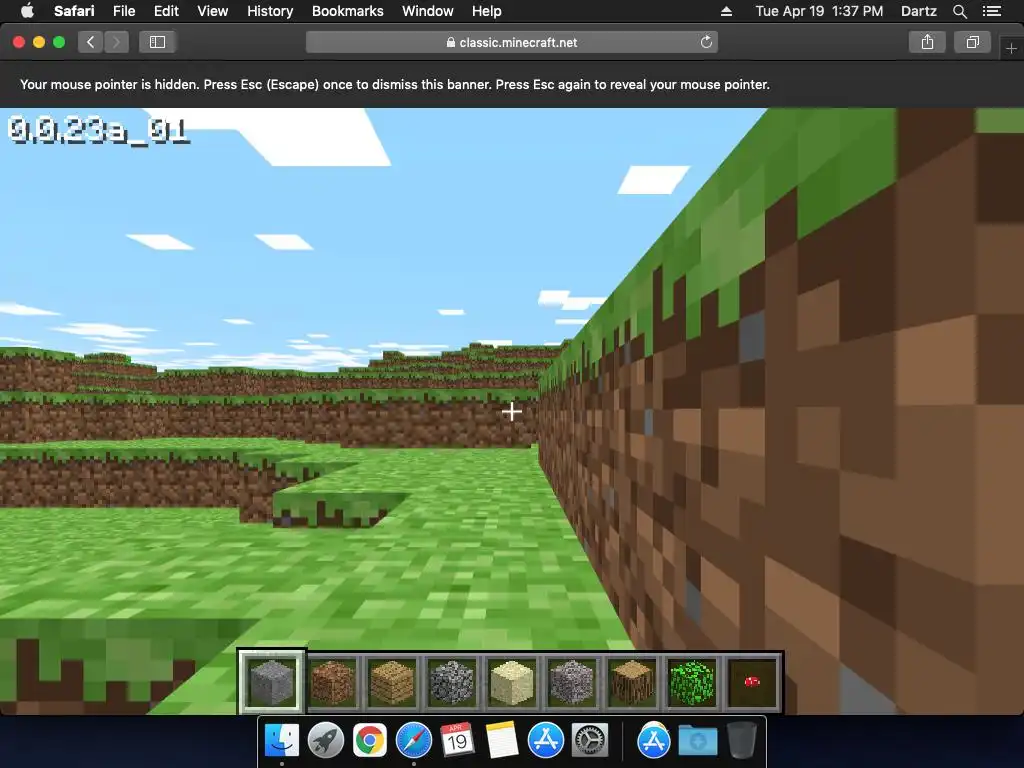Click the Dartz user name in menu bar
This screenshot has height=768, width=1024.
(918, 11)
